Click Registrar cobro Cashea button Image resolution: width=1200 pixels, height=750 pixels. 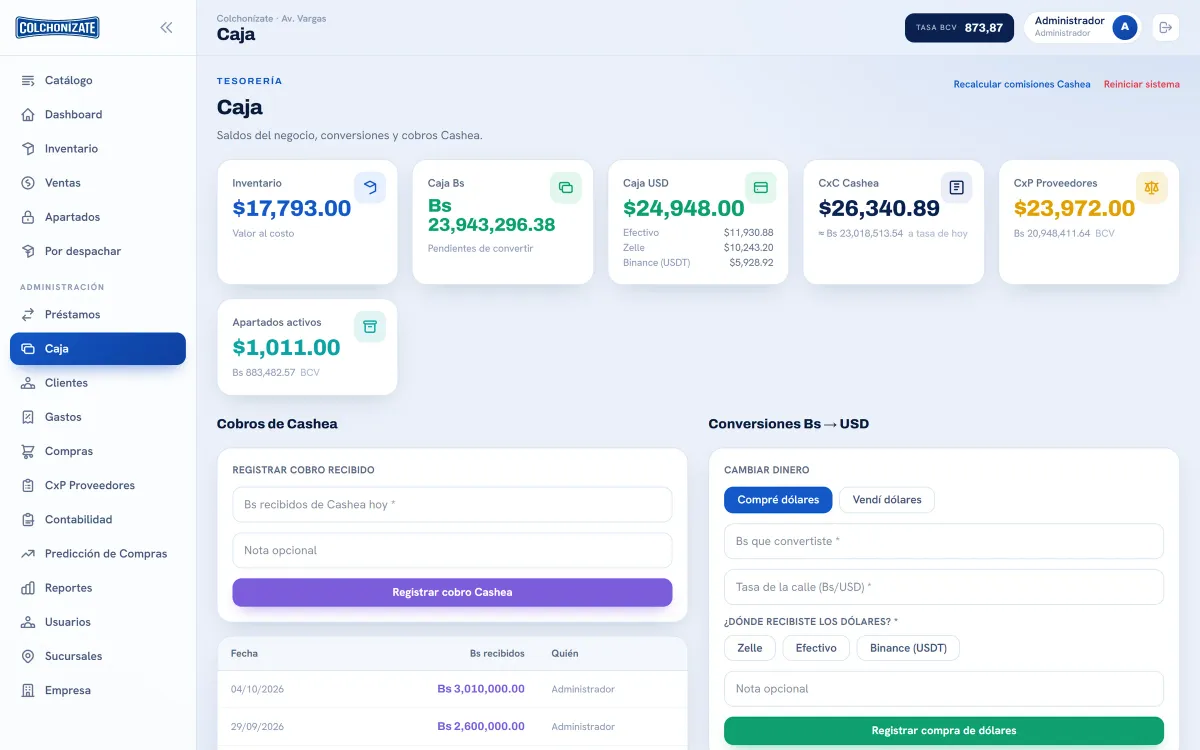pyautogui.click(x=452, y=592)
